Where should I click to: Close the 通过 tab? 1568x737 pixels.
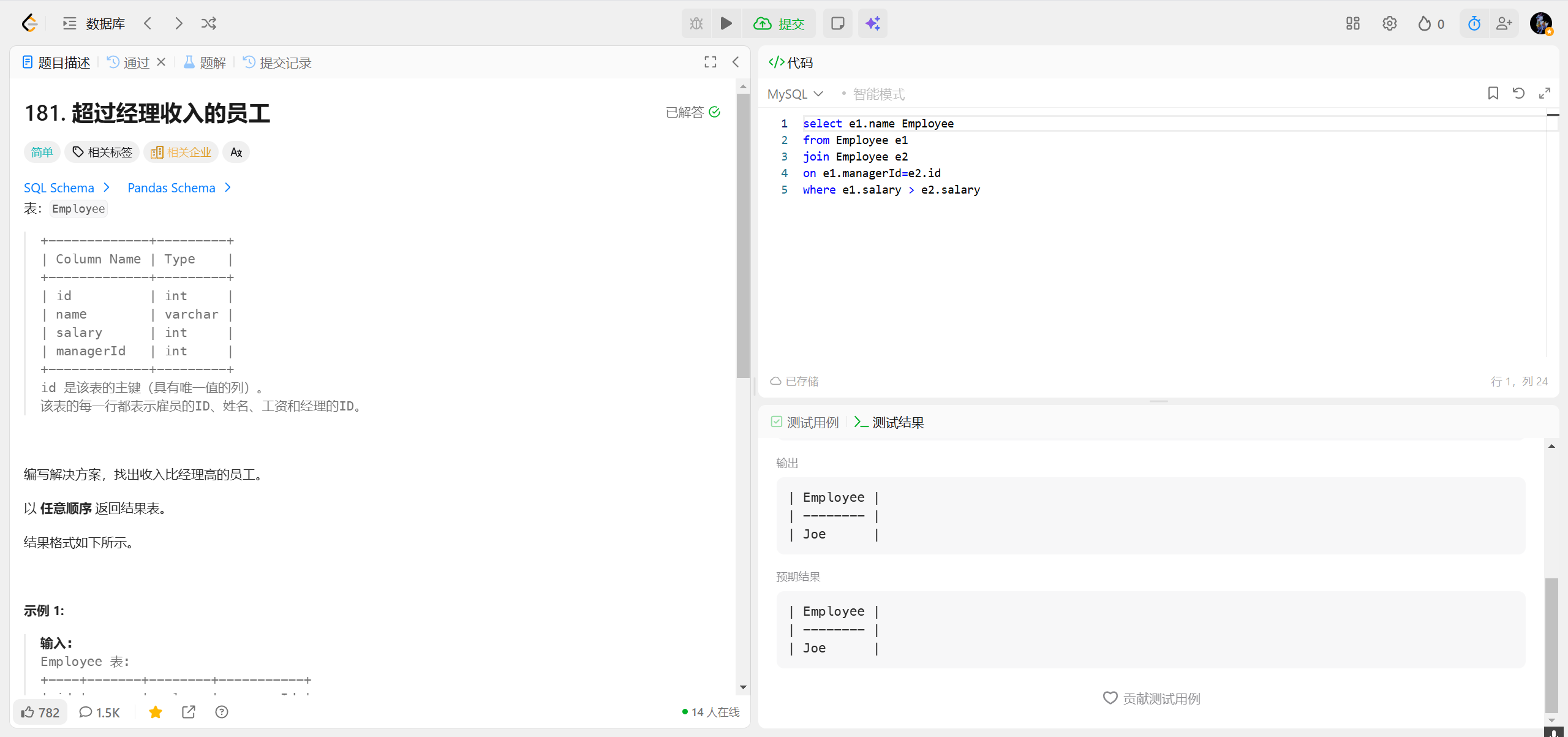161,62
